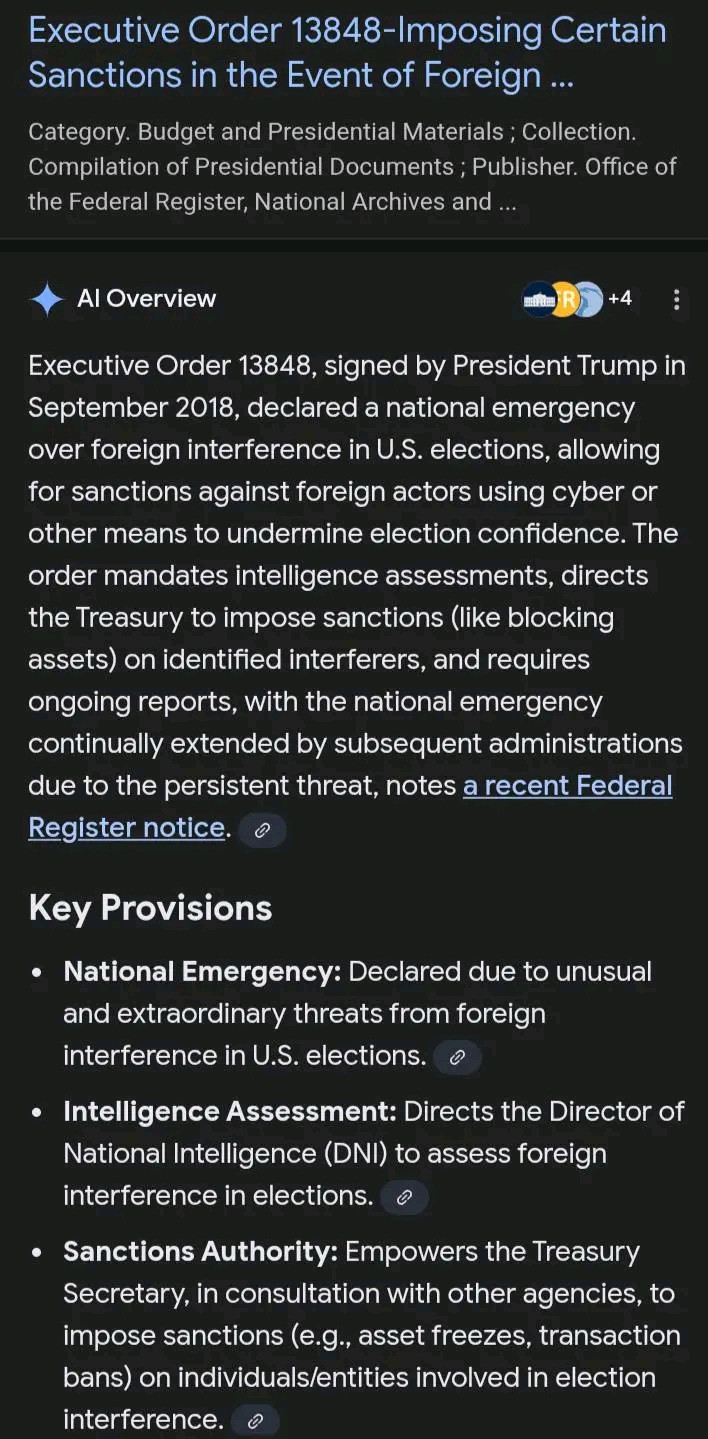The image size is (708, 1439).
Task: Open Intelligence Assessment bullet's citation link icon
Action: (x=404, y=1197)
